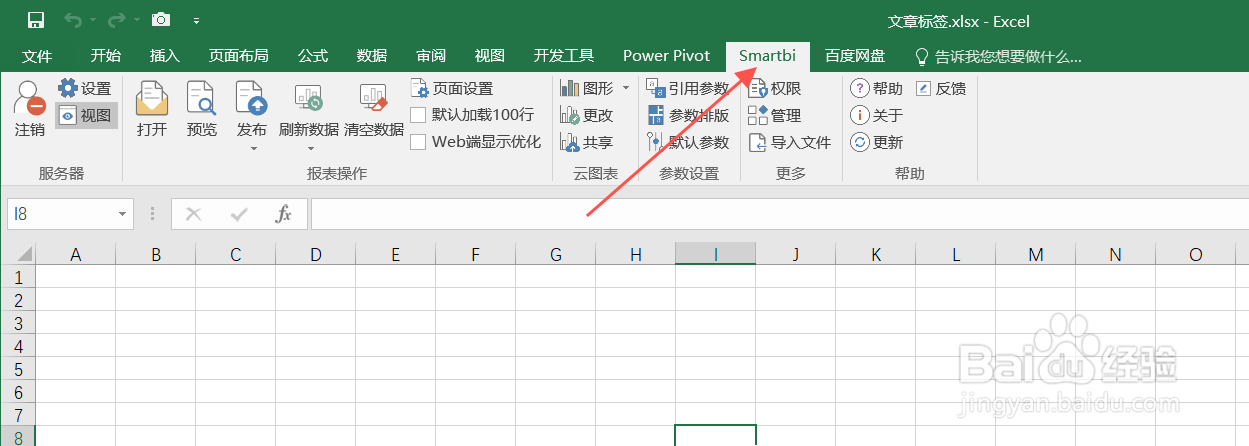1249x446 pixels.
Task: Switch to the 开始 home tab
Action: pyautogui.click(x=105, y=56)
